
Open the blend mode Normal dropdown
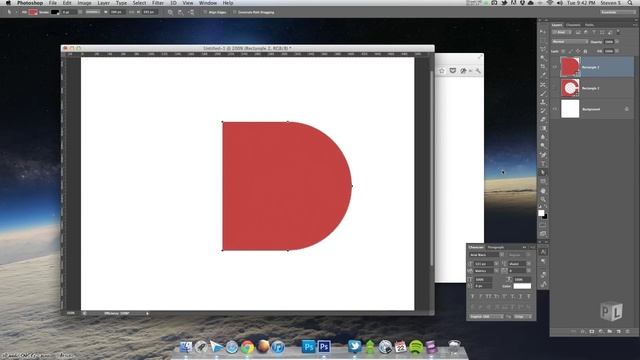click(x=570, y=42)
